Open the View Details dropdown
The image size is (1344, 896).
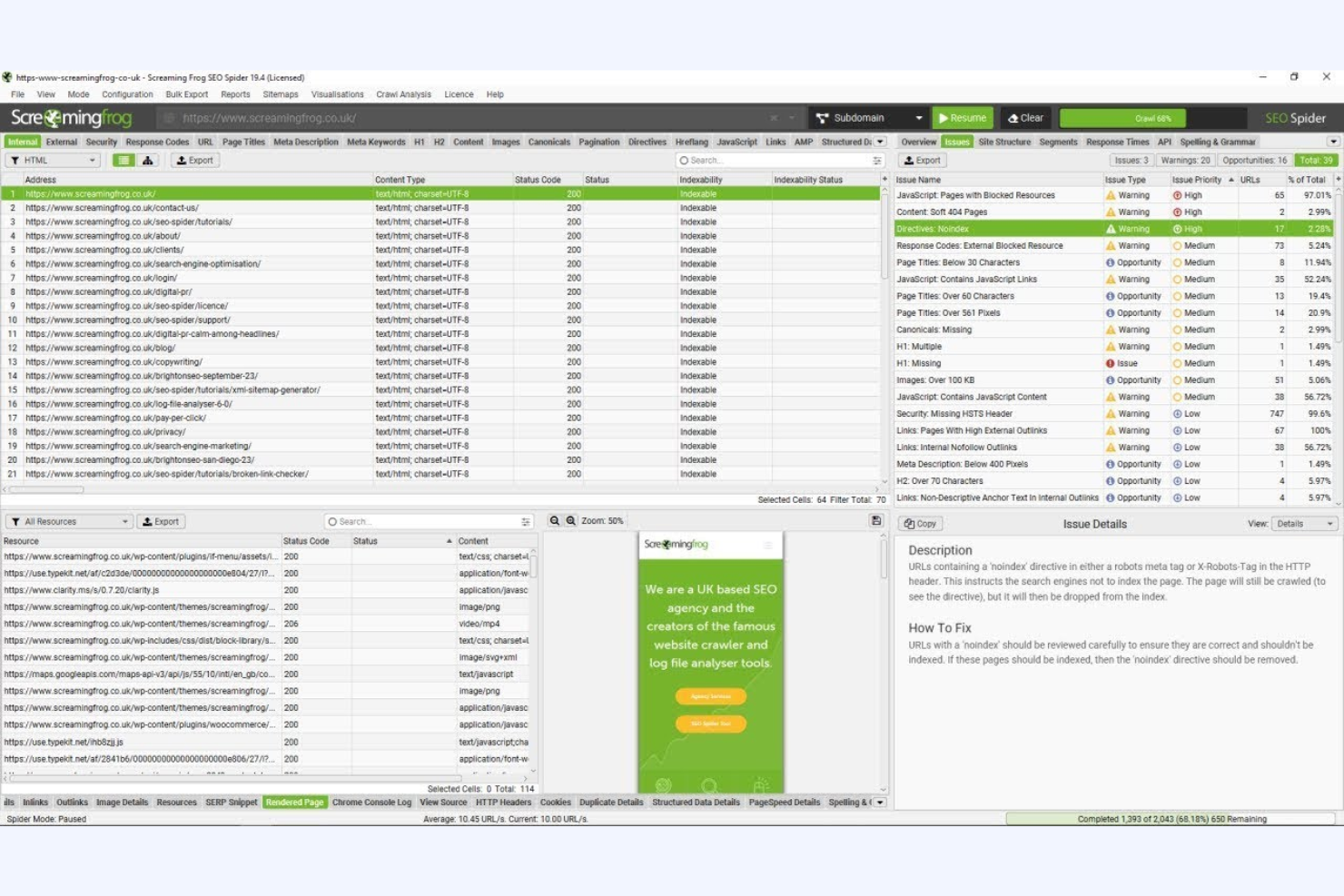[x=1305, y=524]
